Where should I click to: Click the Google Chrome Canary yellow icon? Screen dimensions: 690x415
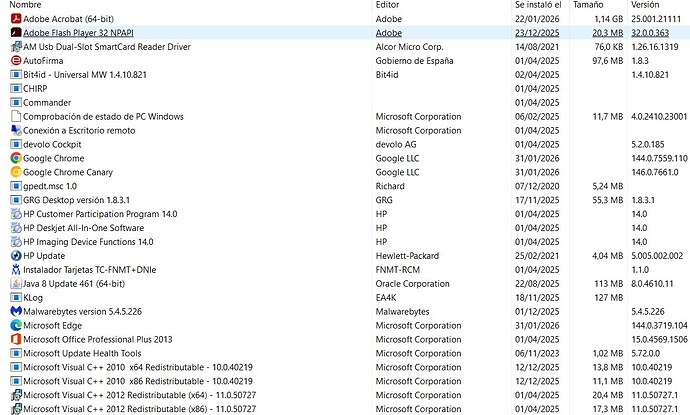pos(15,172)
